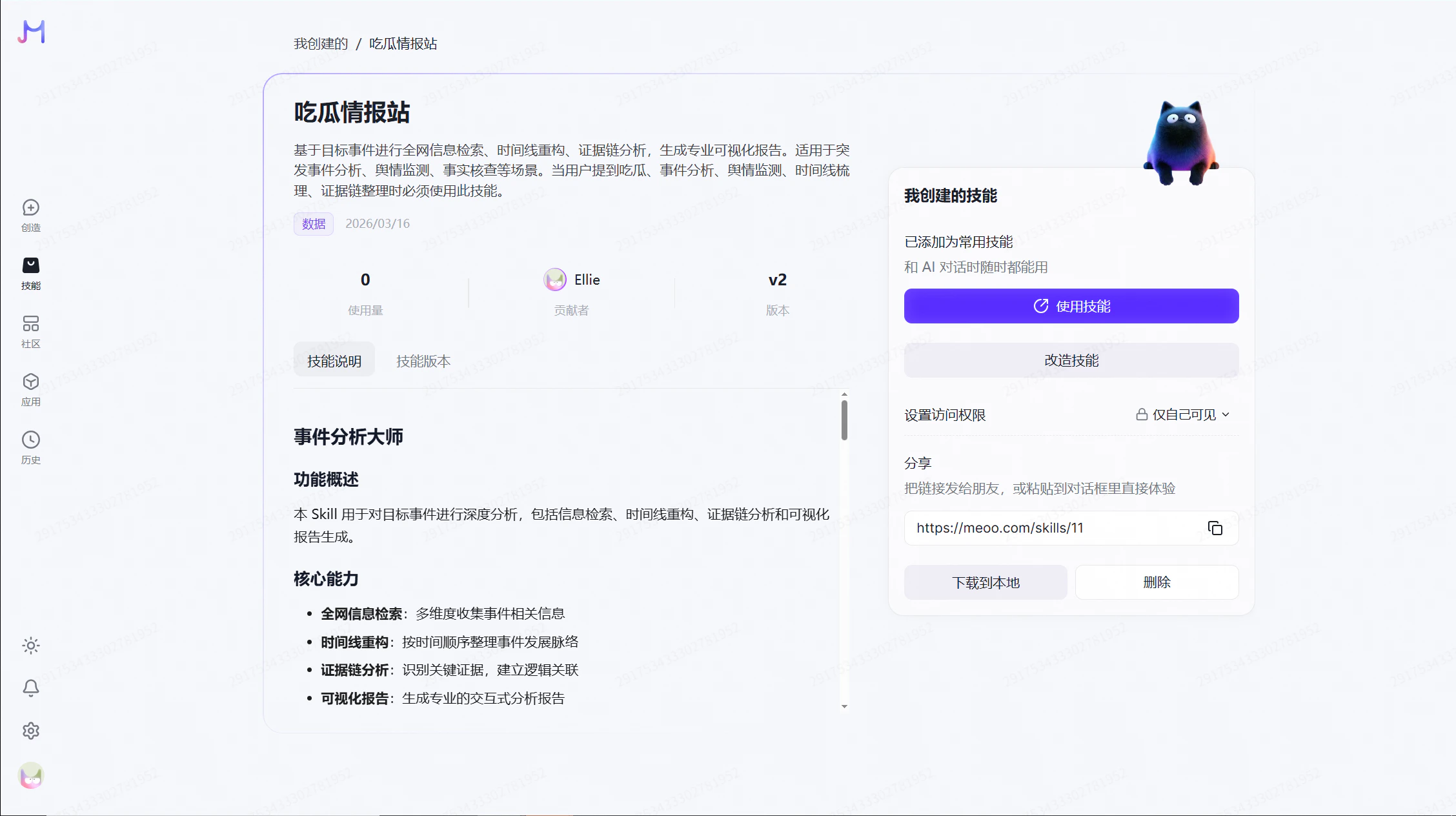Viewport: 1456px width, 816px height.
Task: Click the 删除 button
Action: [x=1157, y=582]
